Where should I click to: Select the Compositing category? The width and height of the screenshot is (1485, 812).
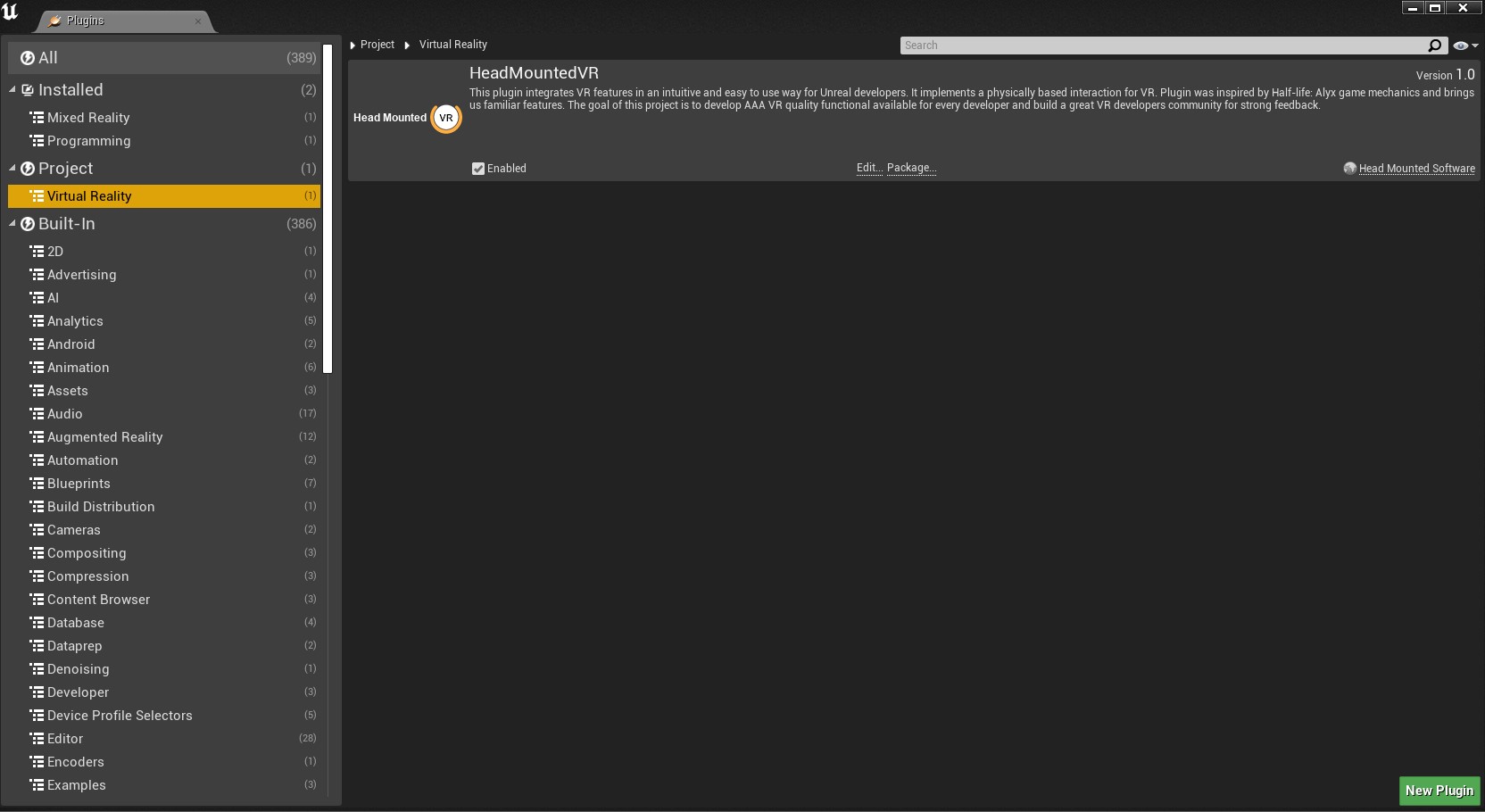tap(164, 553)
